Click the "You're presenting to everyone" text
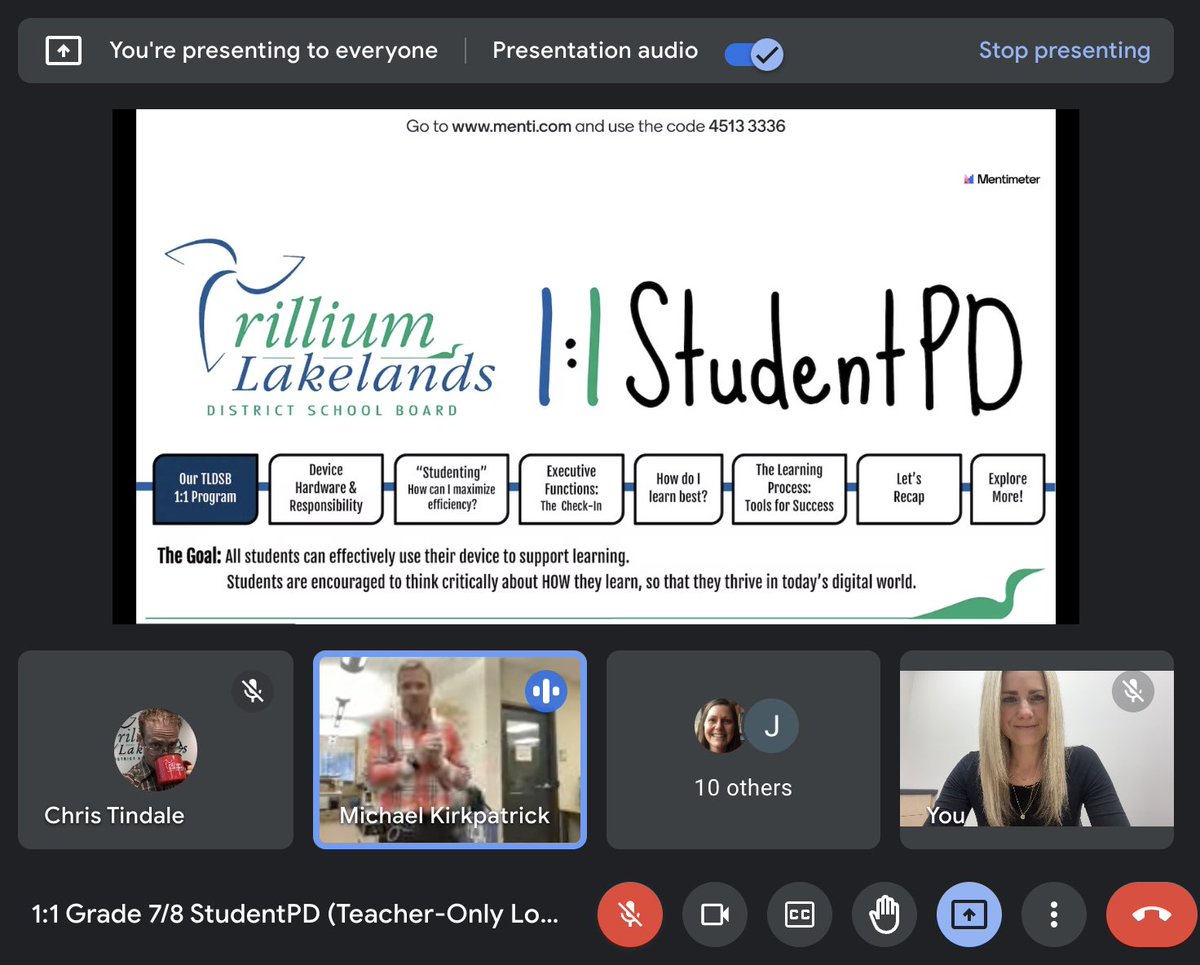The width and height of the screenshot is (1200, 965). click(273, 51)
